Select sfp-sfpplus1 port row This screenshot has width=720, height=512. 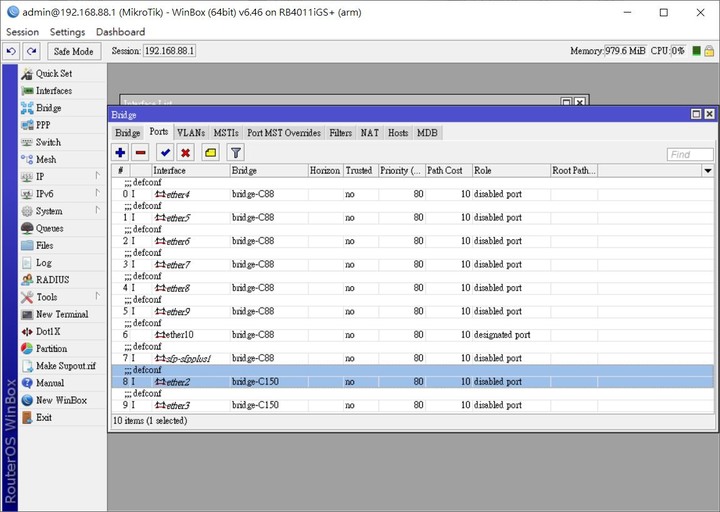tap(412, 358)
